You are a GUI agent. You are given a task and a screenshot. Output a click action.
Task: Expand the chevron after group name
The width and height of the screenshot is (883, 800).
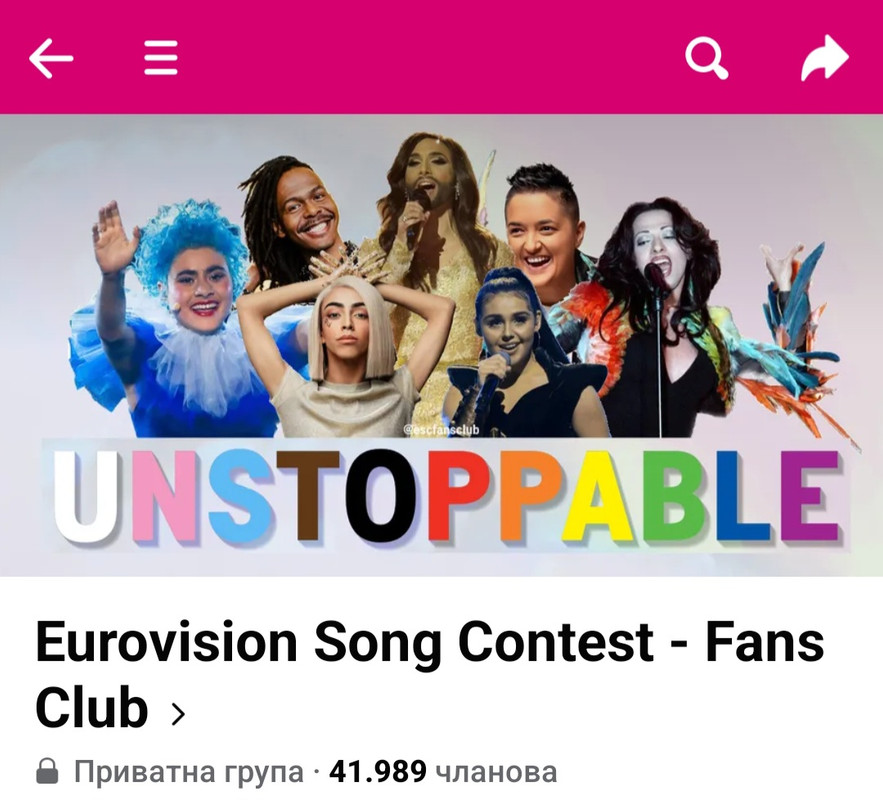point(178,714)
